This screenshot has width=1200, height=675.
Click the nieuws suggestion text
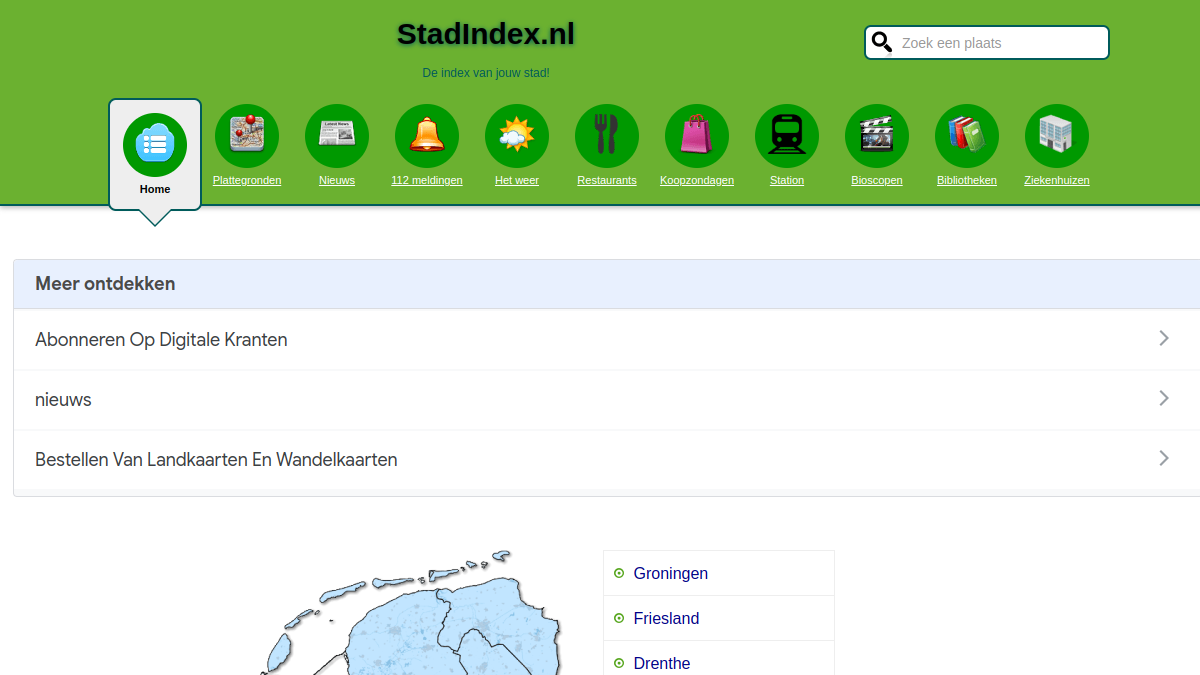point(63,400)
